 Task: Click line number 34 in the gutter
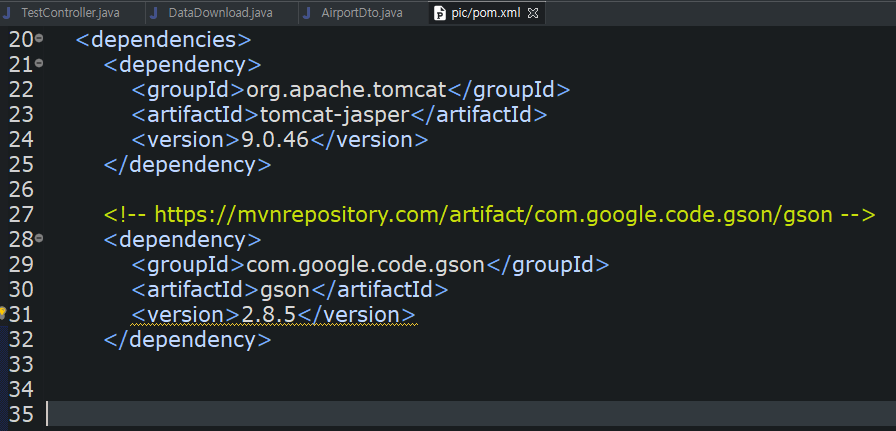pos(21,389)
